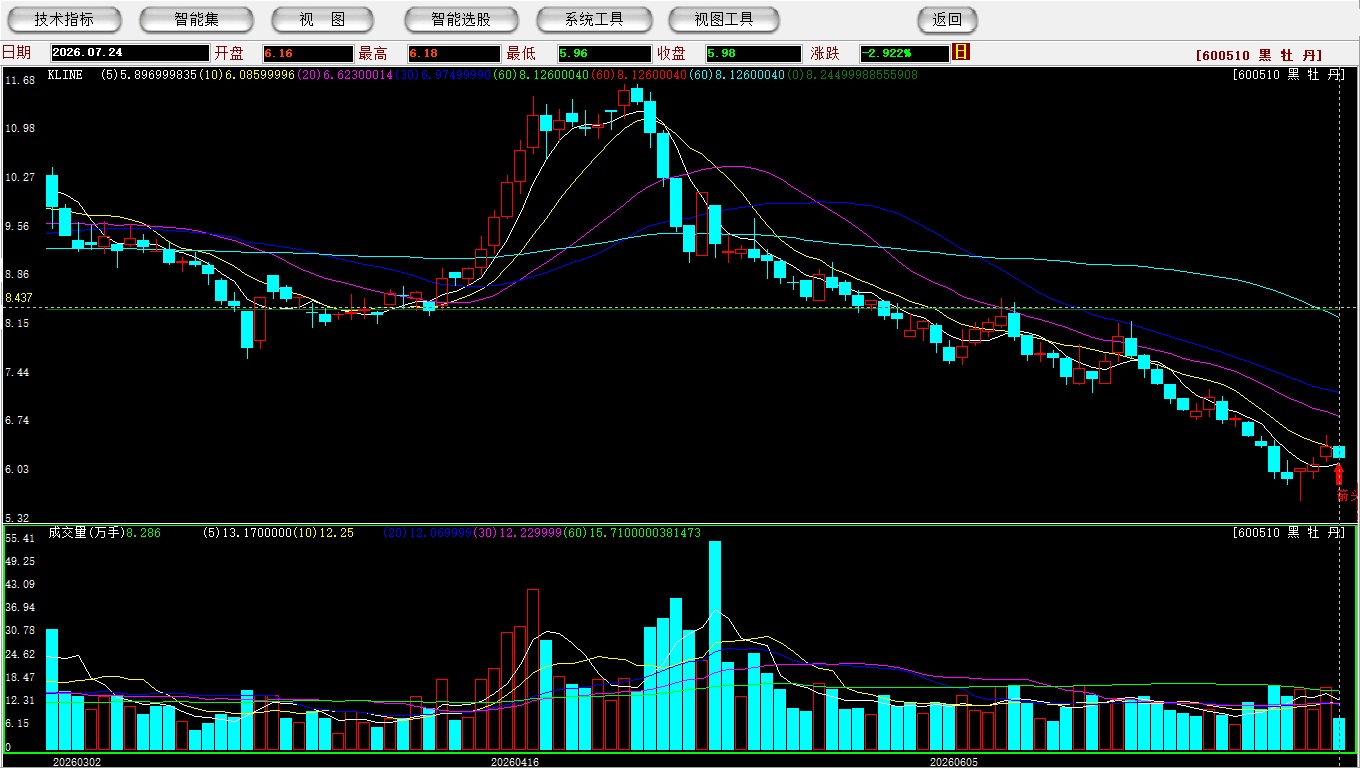Click the white [600510 黑牡丹] label in KLINE pane
This screenshot has width=1360, height=768.
click(1288, 75)
